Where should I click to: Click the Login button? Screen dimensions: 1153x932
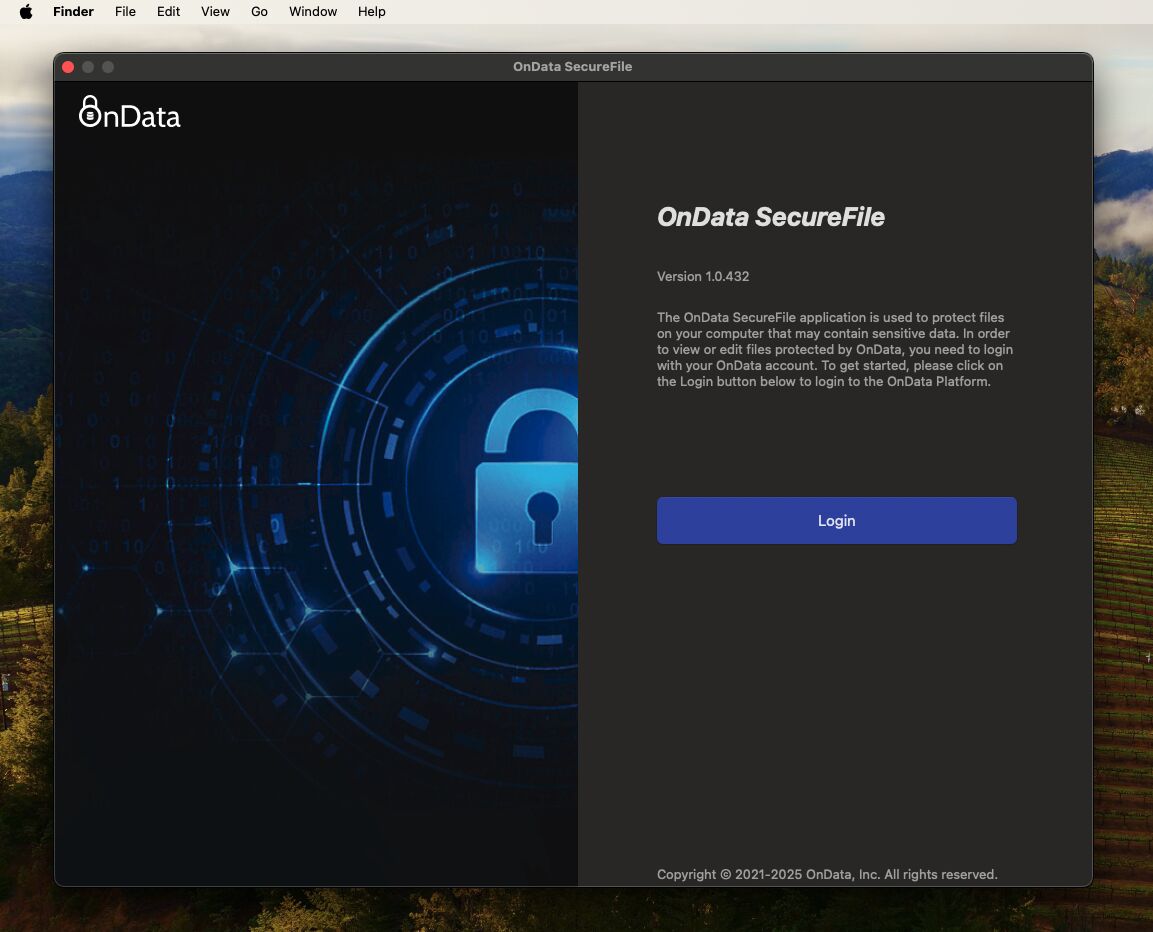pos(836,520)
